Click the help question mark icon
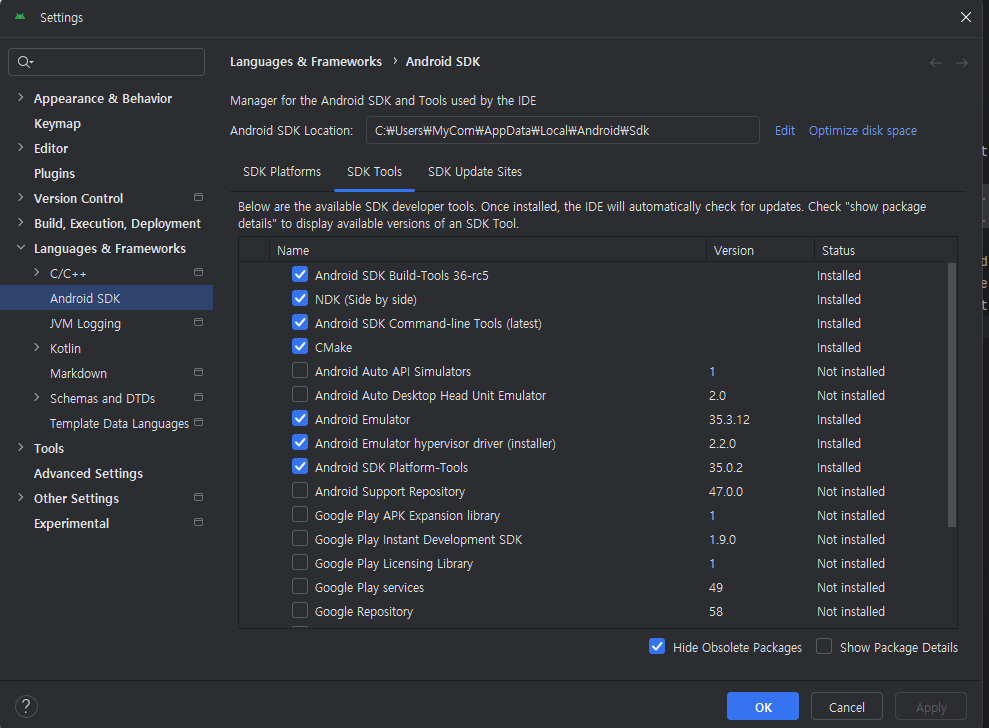The width and height of the screenshot is (989, 728). coord(26,706)
